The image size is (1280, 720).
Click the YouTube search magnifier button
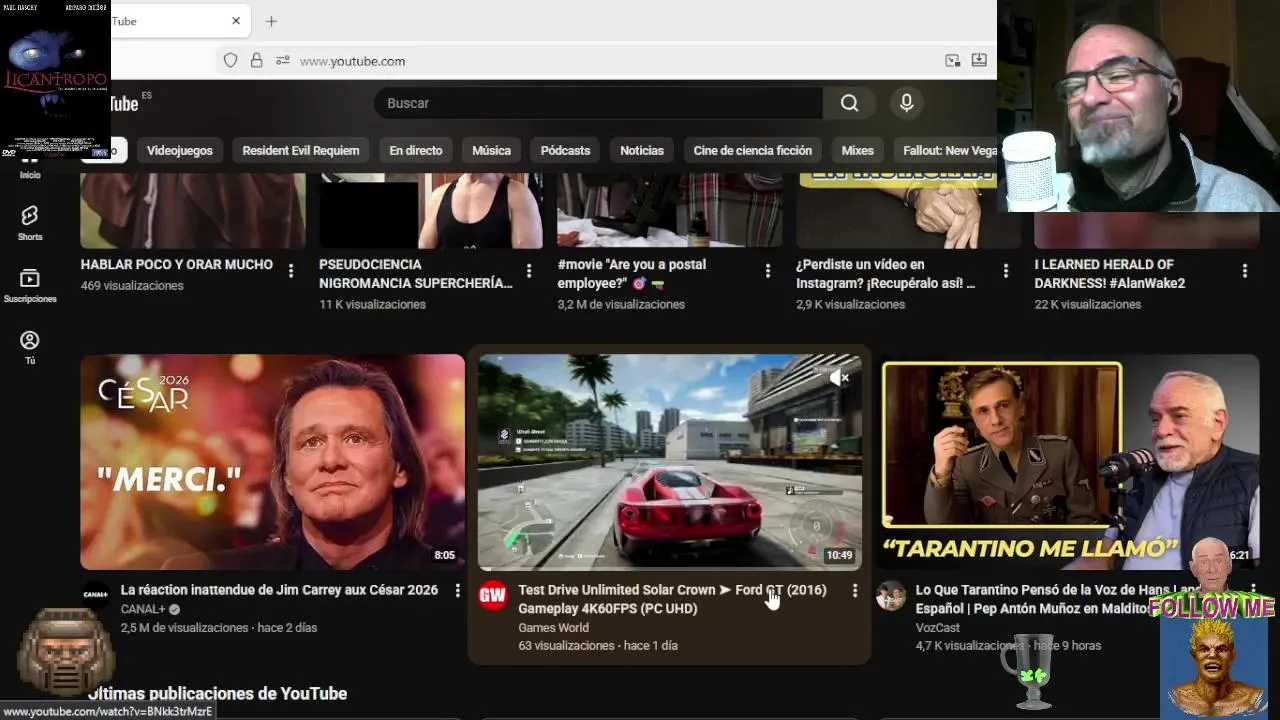click(x=849, y=103)
